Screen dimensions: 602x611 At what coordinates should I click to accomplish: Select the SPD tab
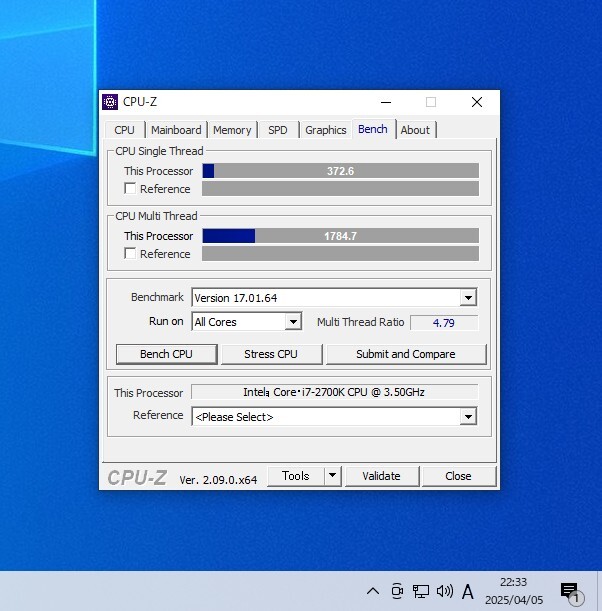tap(277, 130)
